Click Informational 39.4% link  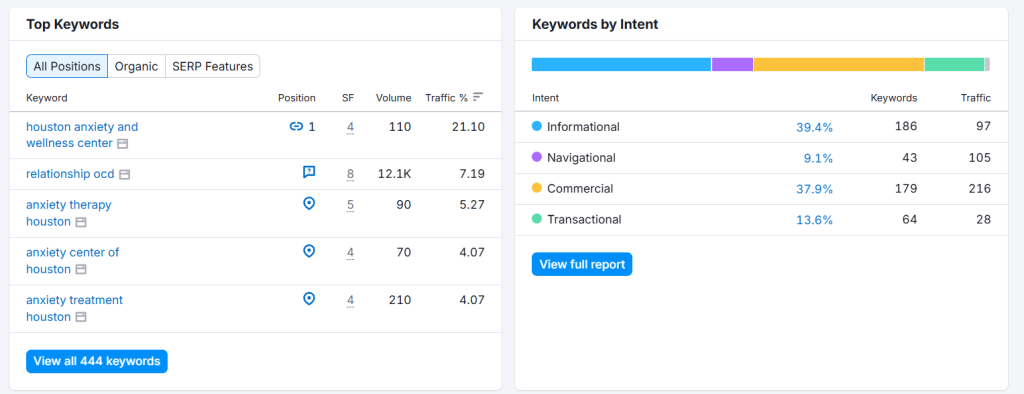[x=814, y=127]
